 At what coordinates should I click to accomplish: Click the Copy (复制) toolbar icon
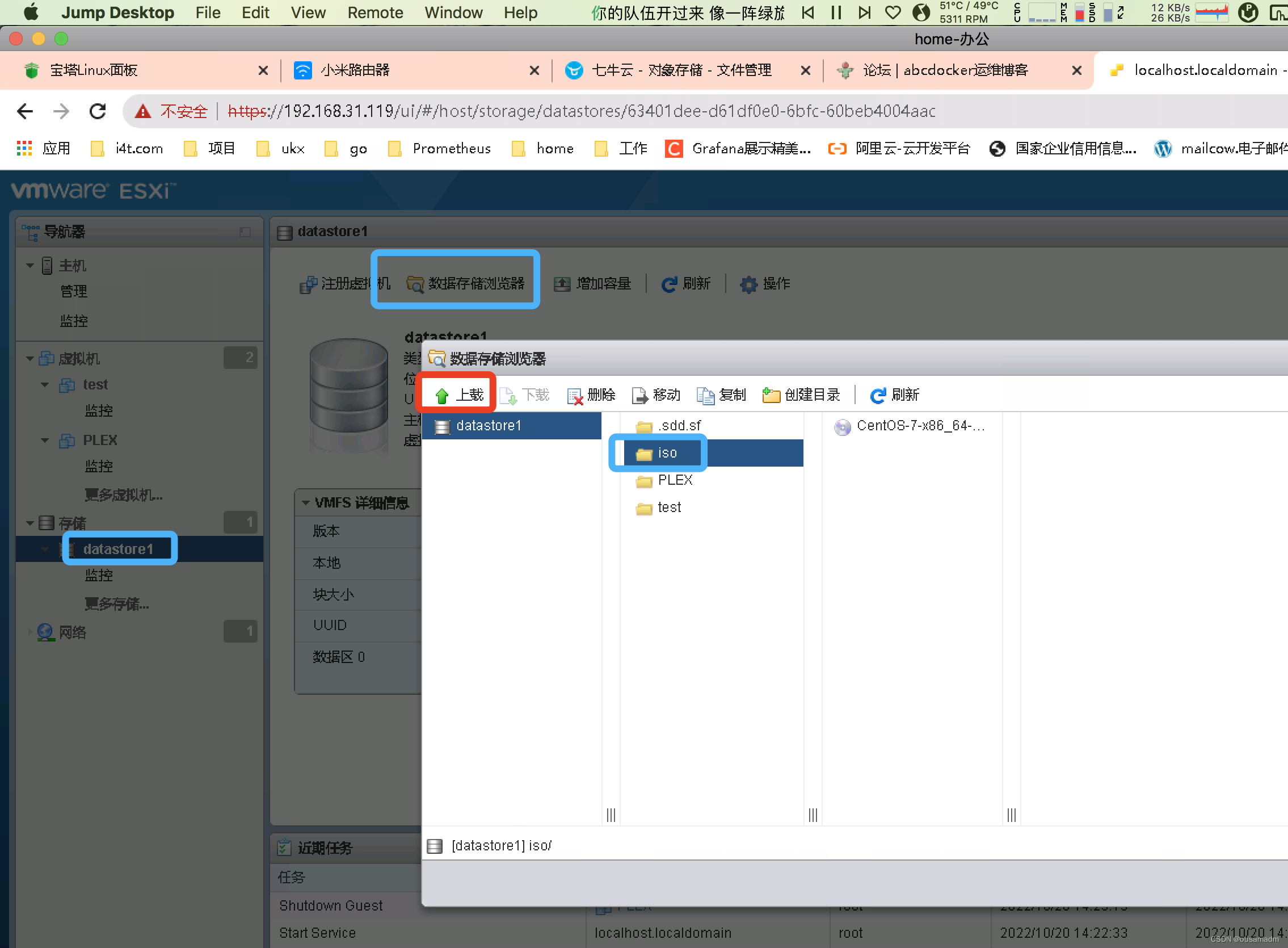705,396
